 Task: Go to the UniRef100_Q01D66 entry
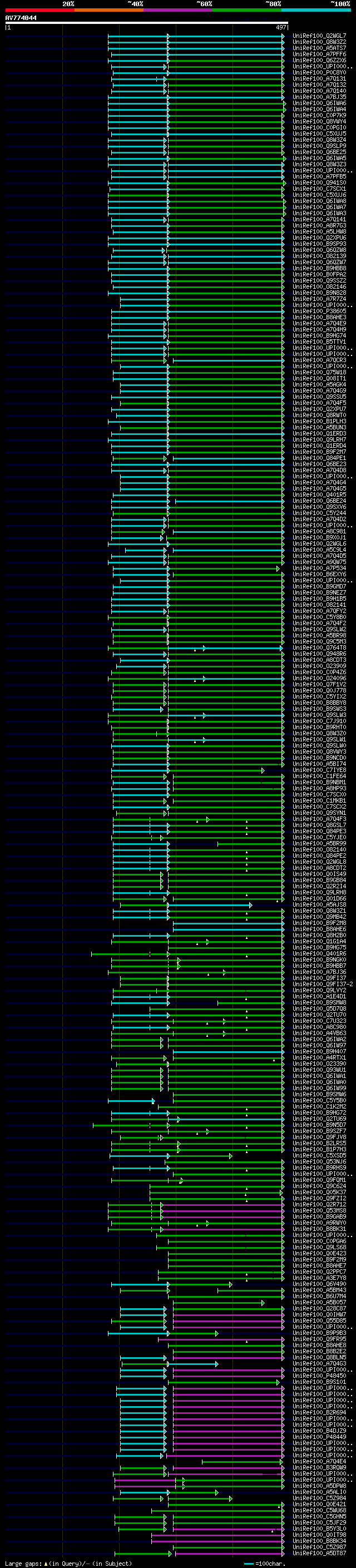click(x=319, y=898)
